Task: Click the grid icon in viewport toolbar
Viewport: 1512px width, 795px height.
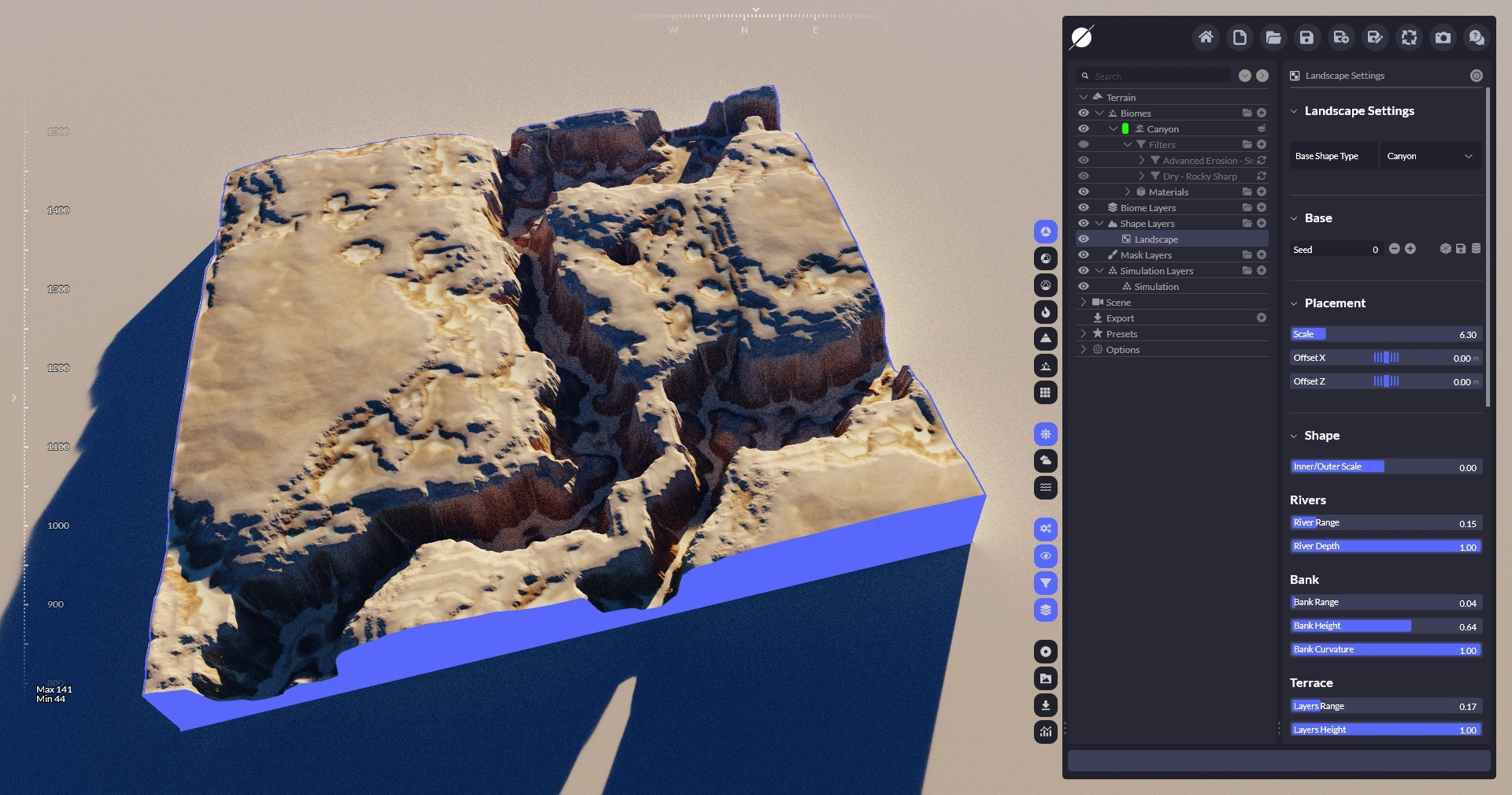Action: pos(1045,392)
